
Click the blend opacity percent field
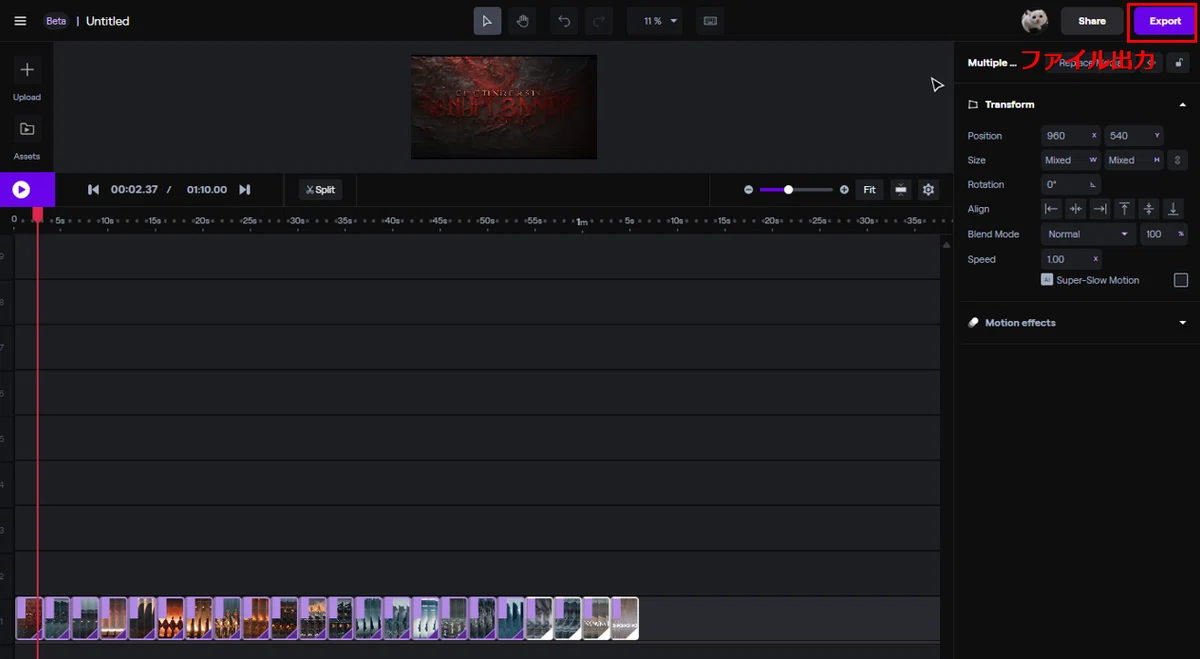[x=1164, y=234]
